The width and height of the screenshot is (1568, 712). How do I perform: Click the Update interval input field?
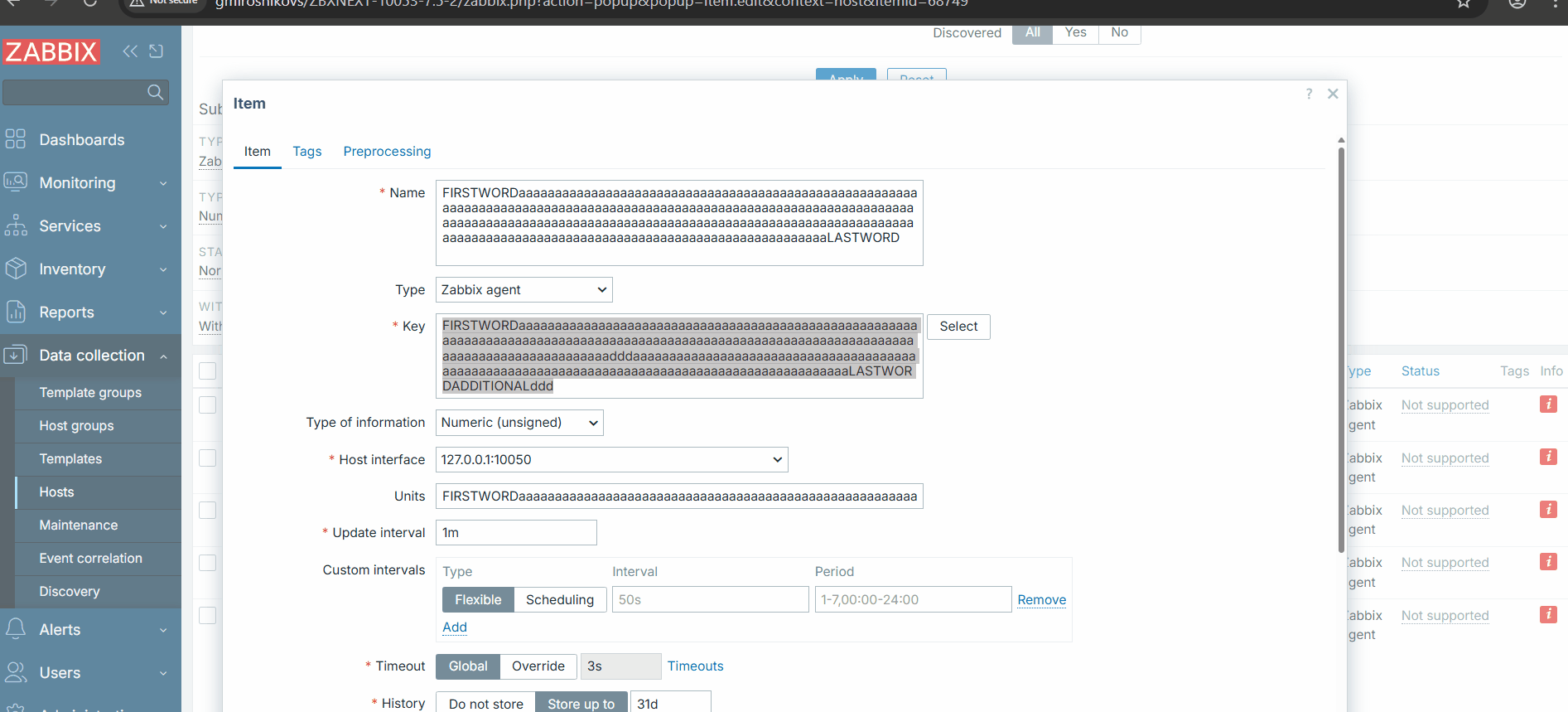pos(516,532)
